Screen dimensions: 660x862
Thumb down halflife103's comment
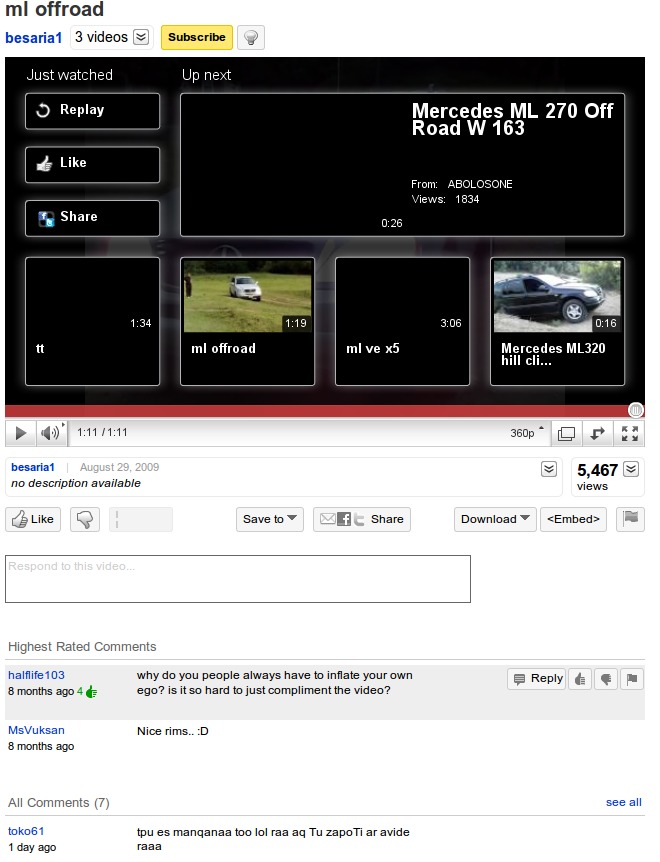pyautogui.click(x=606, y=679)
